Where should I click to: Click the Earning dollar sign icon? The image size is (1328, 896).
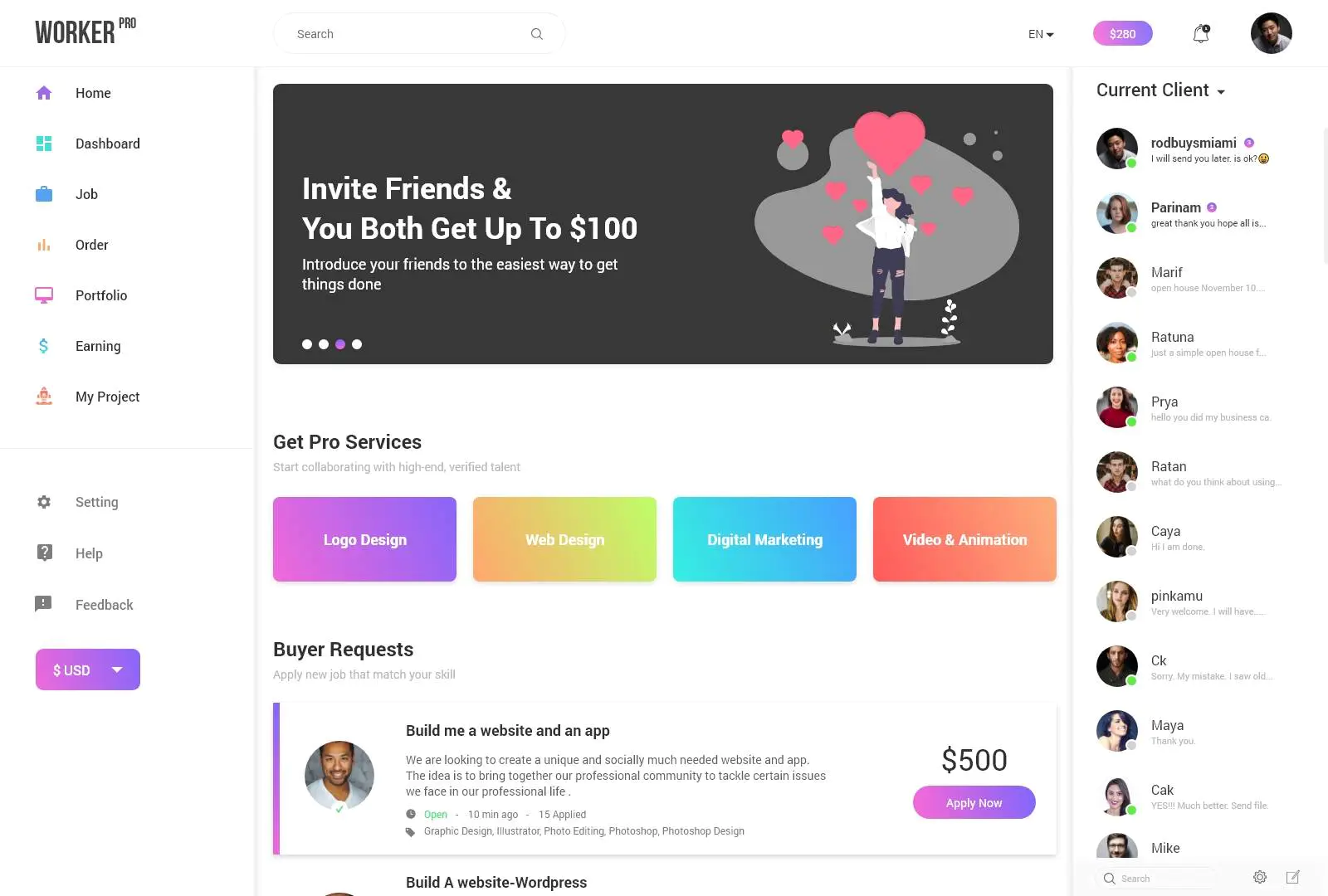tap(44, 346)
